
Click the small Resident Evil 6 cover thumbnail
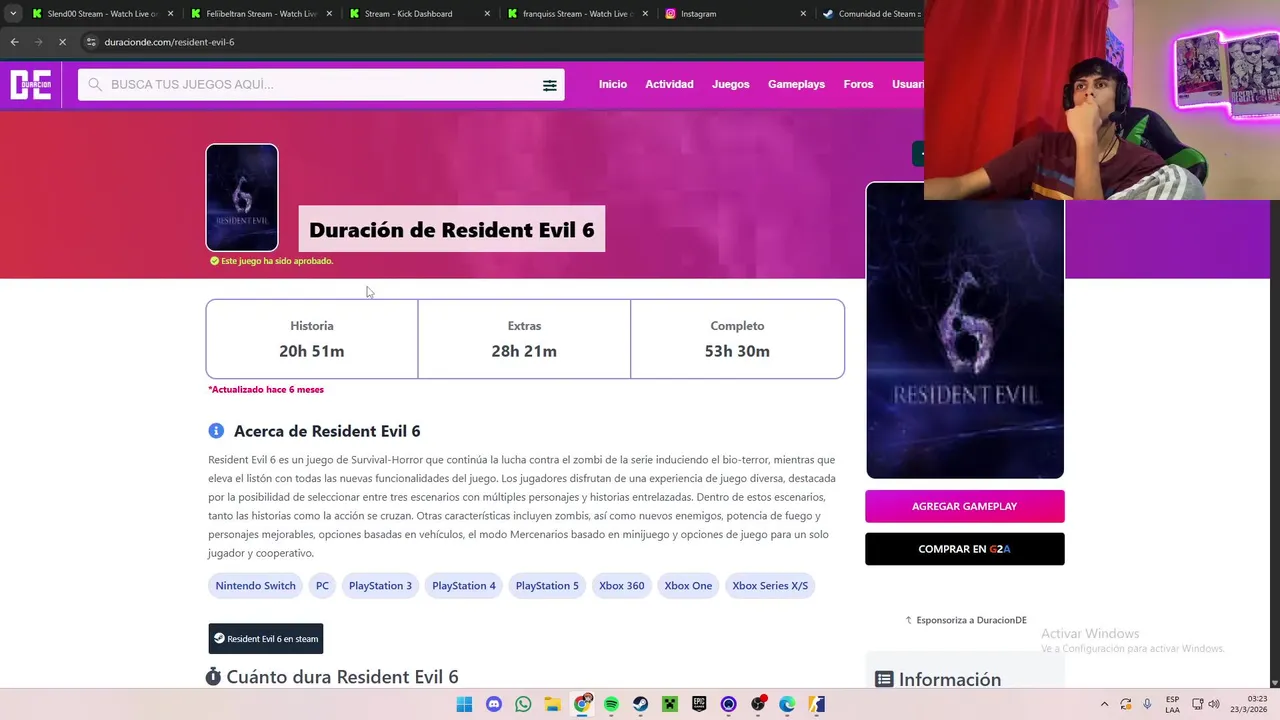click(x=242, y=198)
